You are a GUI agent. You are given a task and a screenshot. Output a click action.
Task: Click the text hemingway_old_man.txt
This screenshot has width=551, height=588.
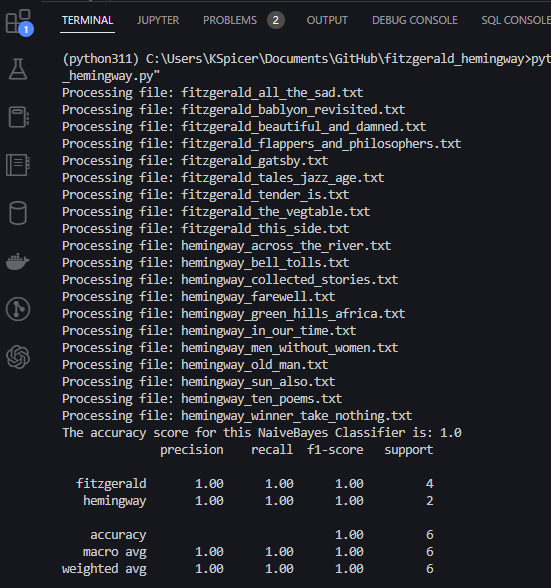click(x=255, y=364)
